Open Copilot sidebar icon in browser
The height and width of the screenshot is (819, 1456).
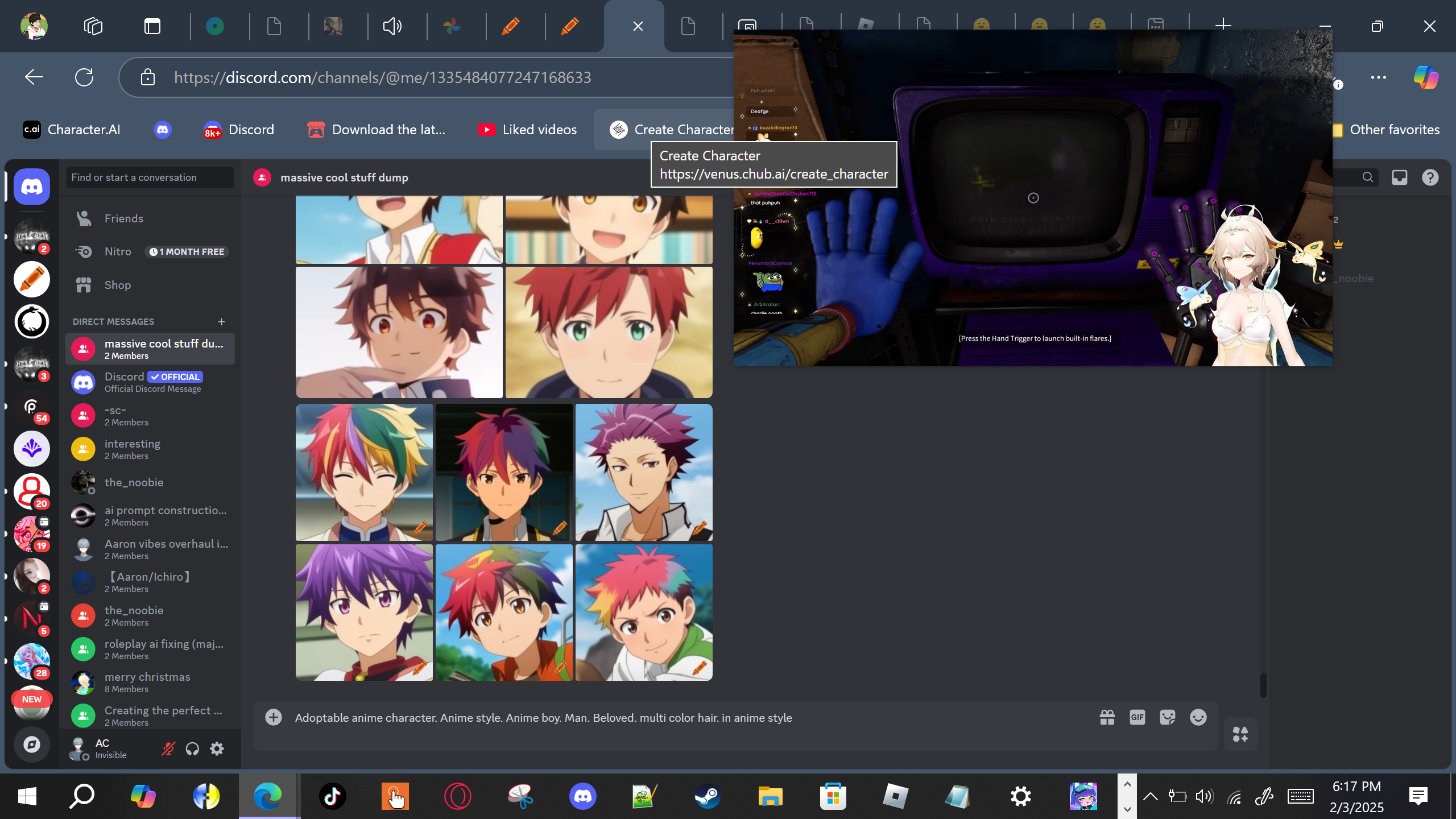(1426, 77)
